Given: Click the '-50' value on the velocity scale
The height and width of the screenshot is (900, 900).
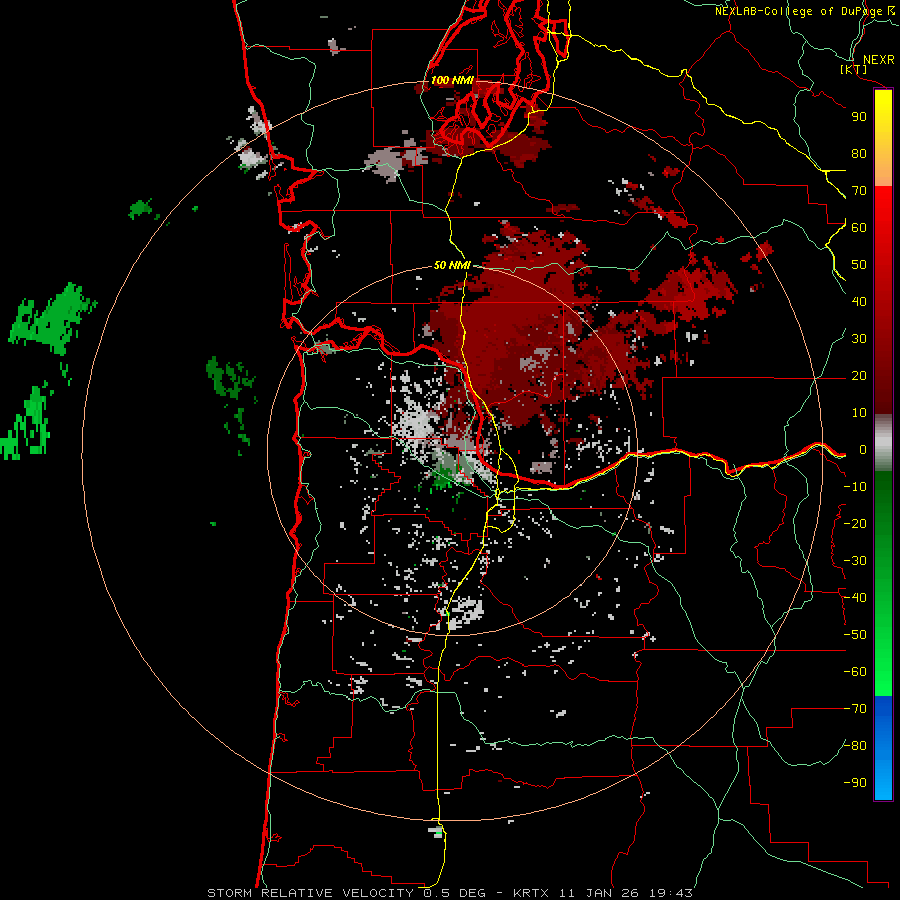Looking at the screenshot, I should point(855,635).
